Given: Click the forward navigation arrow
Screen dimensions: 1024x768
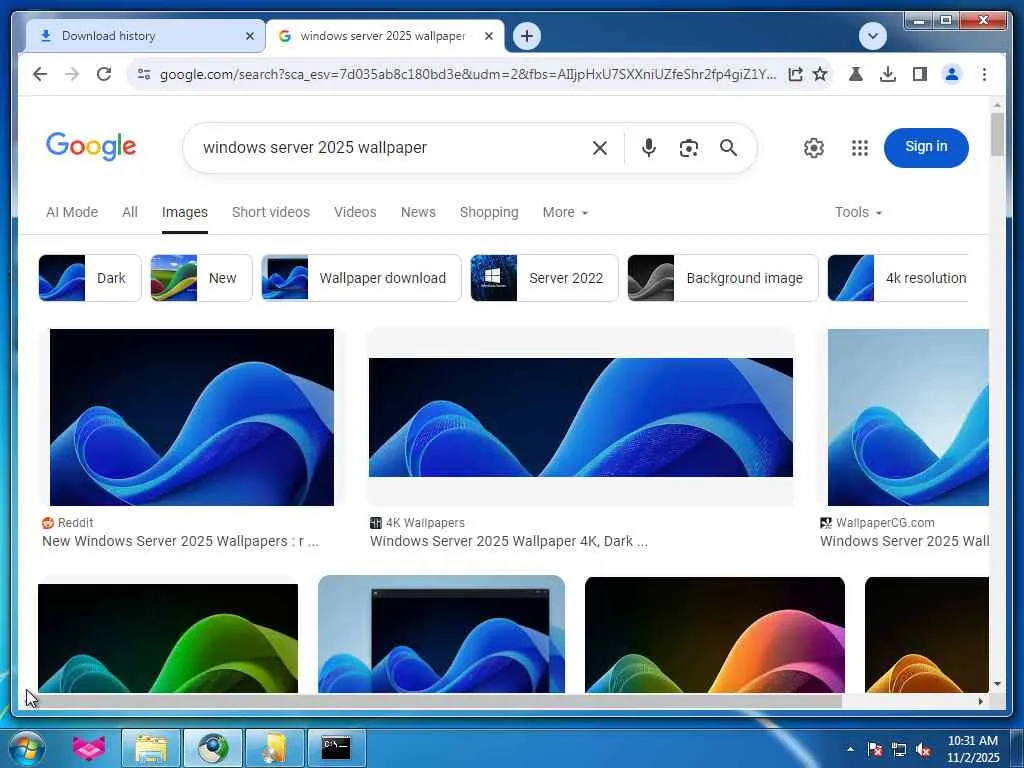Looking at the screenshot, I should (72, 74).
